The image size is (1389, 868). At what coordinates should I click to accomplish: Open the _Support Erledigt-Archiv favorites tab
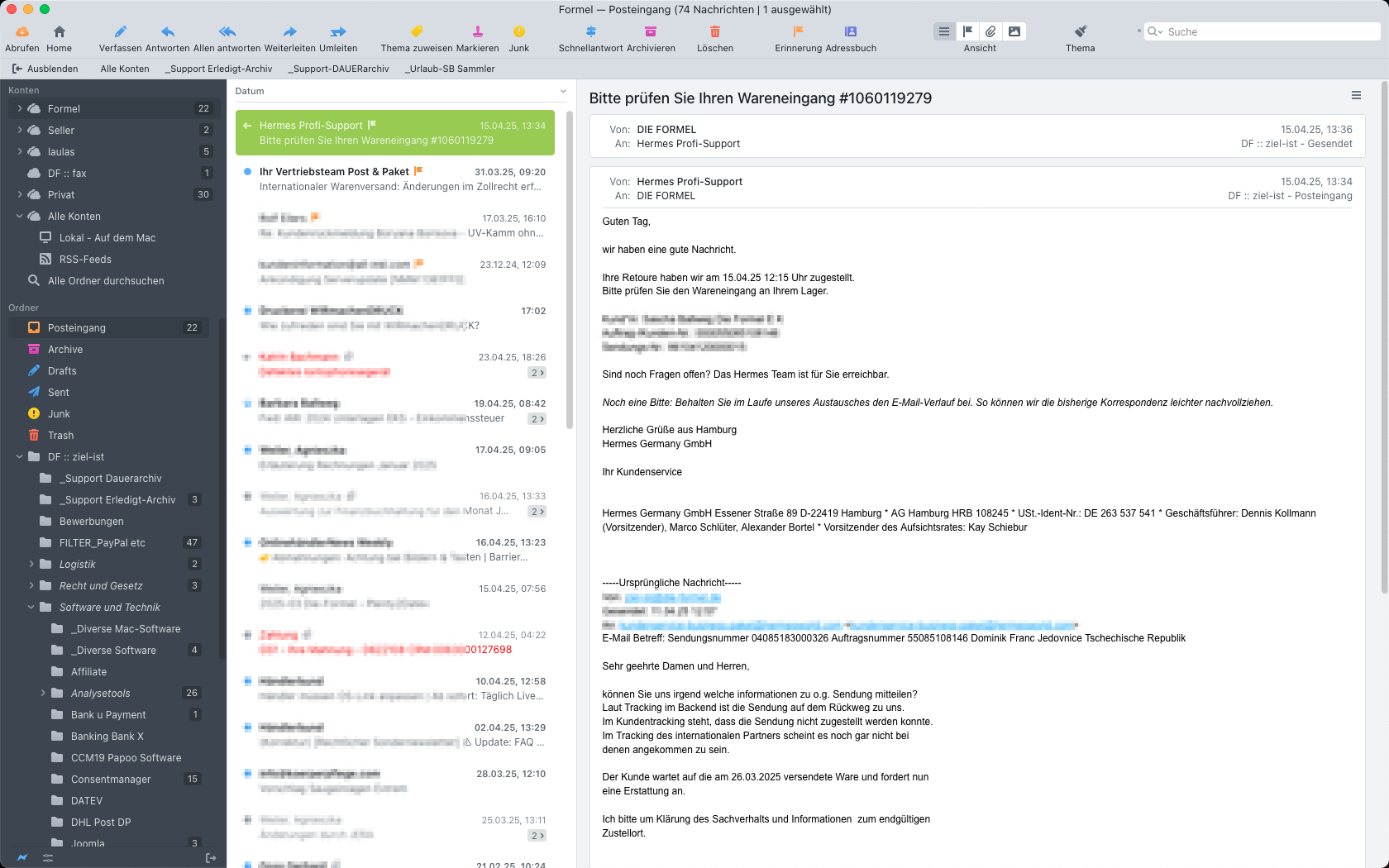click(218, 69)
